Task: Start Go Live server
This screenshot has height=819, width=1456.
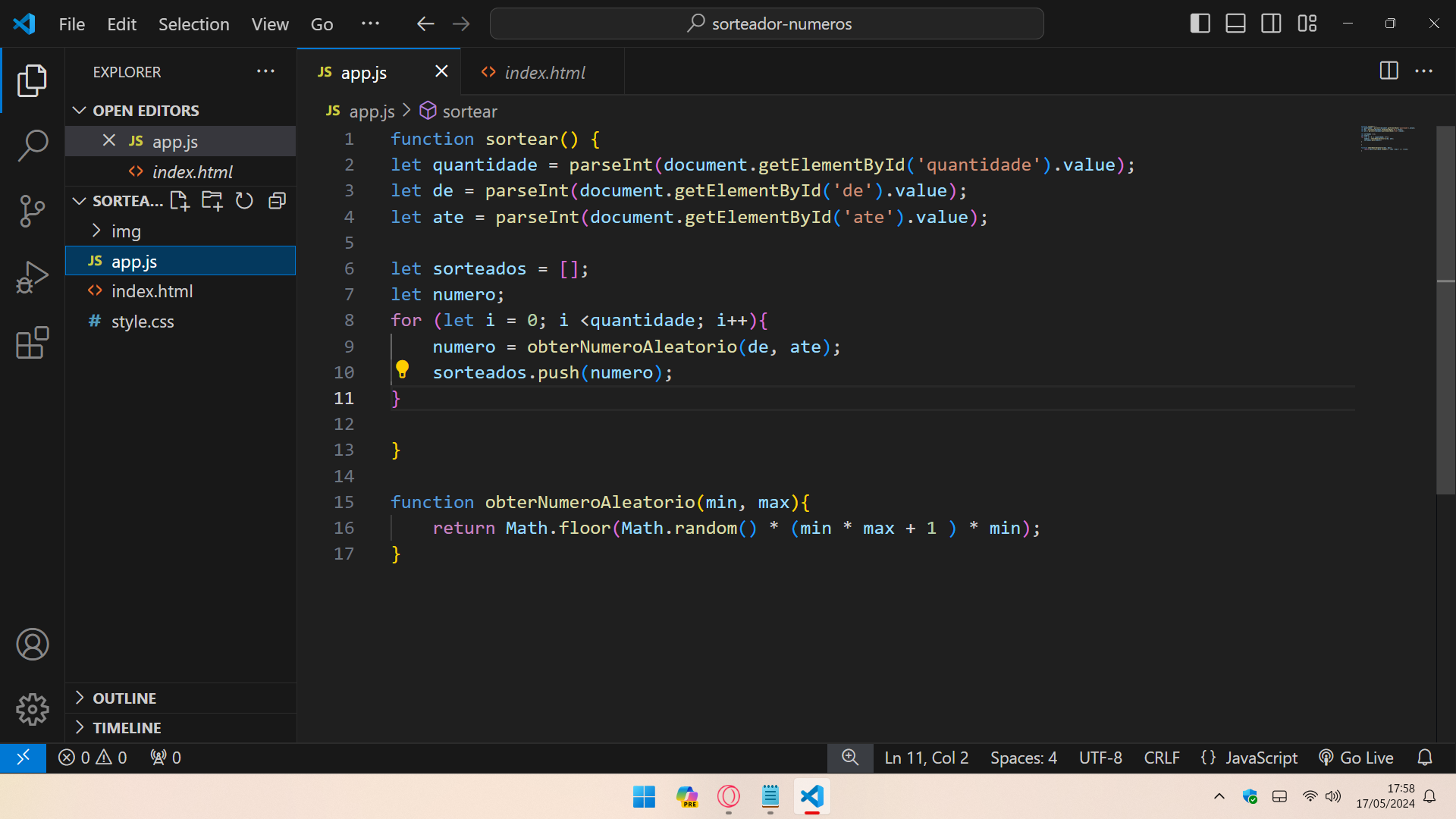Action: click(1356, 758)
